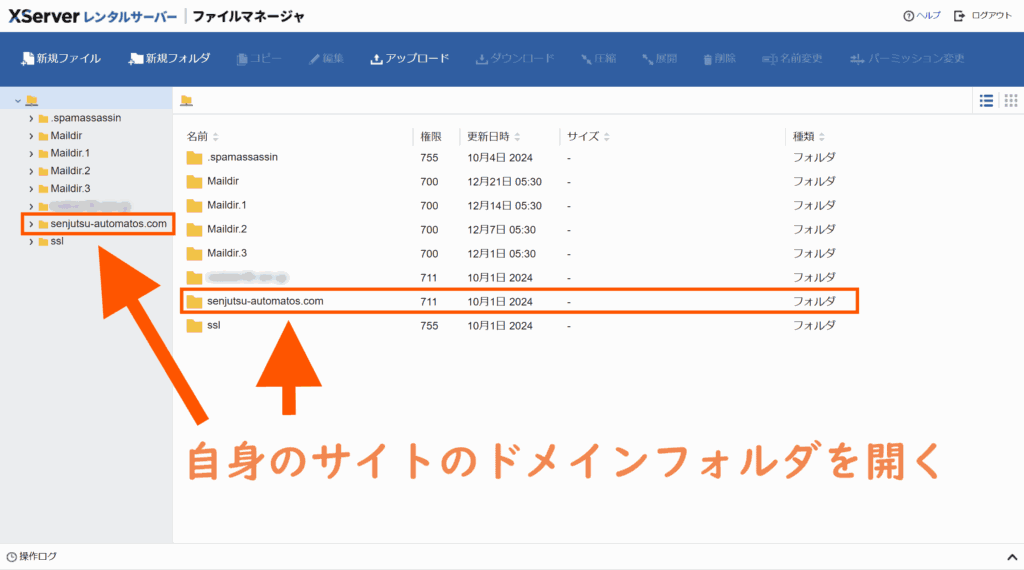Image resolution: width=1024 pixels, height=570 pixels.
Task: Click the Logout (ログアウト) link
Action: (x=982, y=16)
